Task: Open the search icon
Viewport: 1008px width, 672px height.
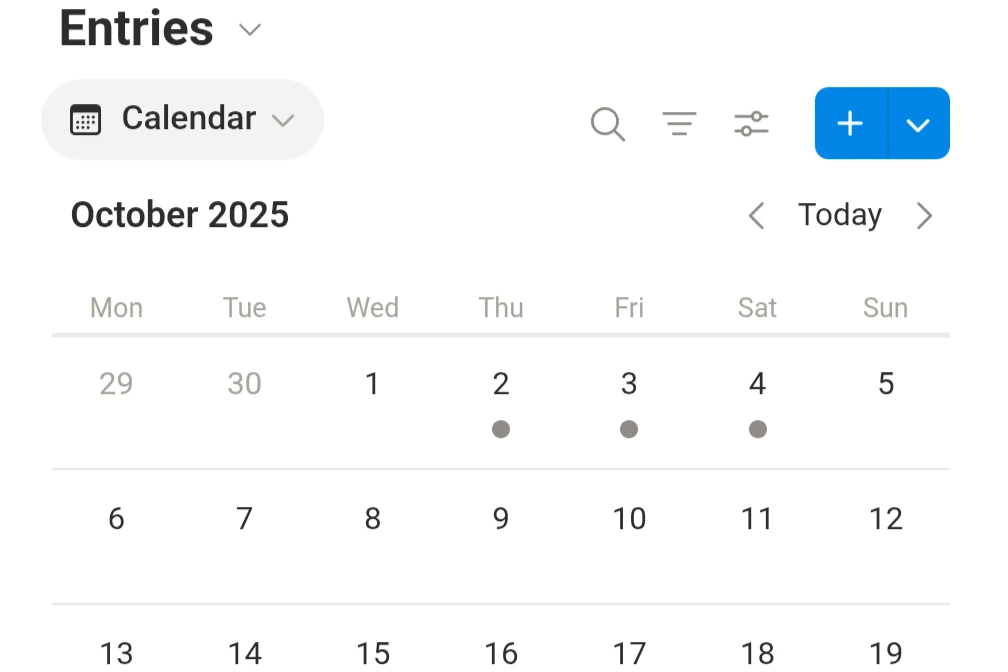Action: click(607, 123)
